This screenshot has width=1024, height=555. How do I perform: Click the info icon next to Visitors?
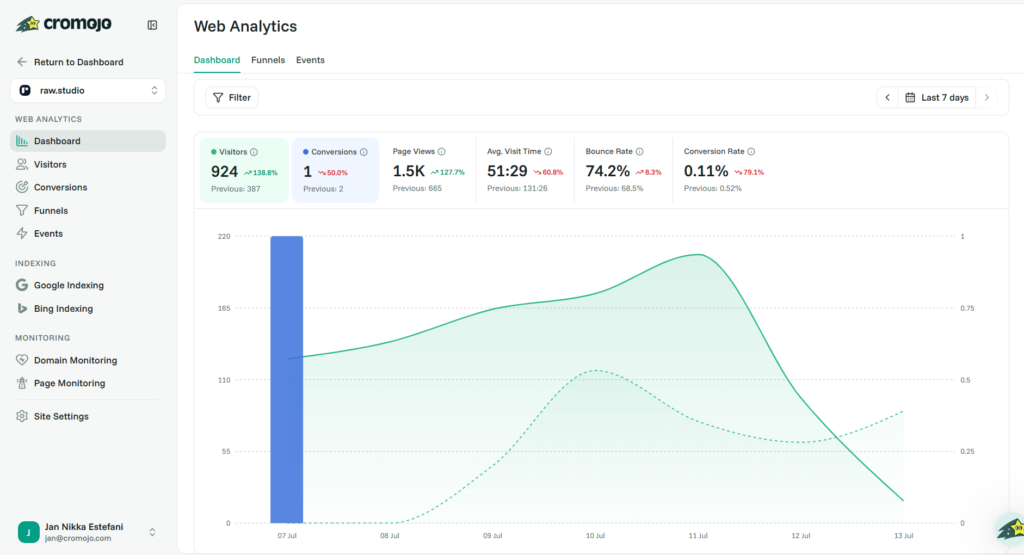coord(254,152)
